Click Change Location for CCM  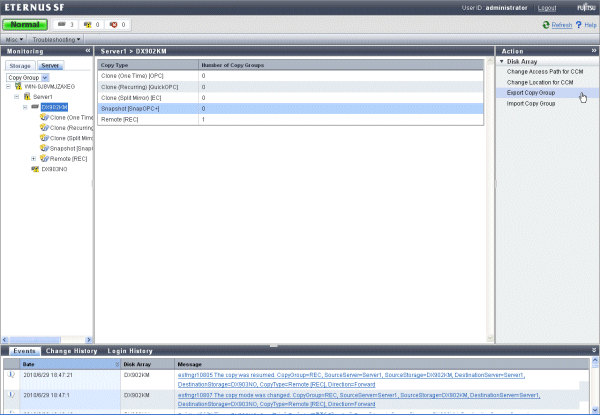click(x=540, y=82)
